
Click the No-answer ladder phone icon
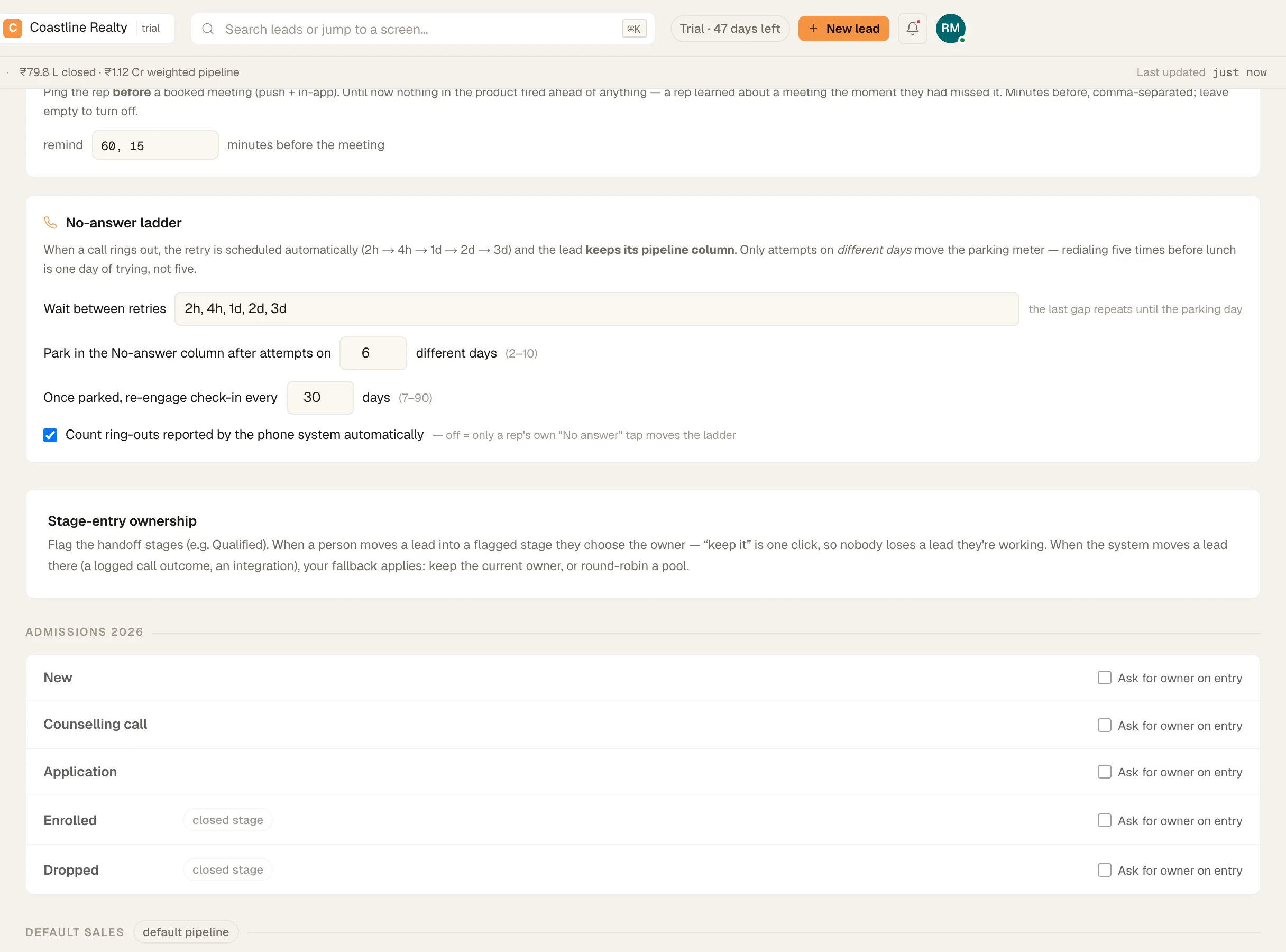click(x=51, y=223)
